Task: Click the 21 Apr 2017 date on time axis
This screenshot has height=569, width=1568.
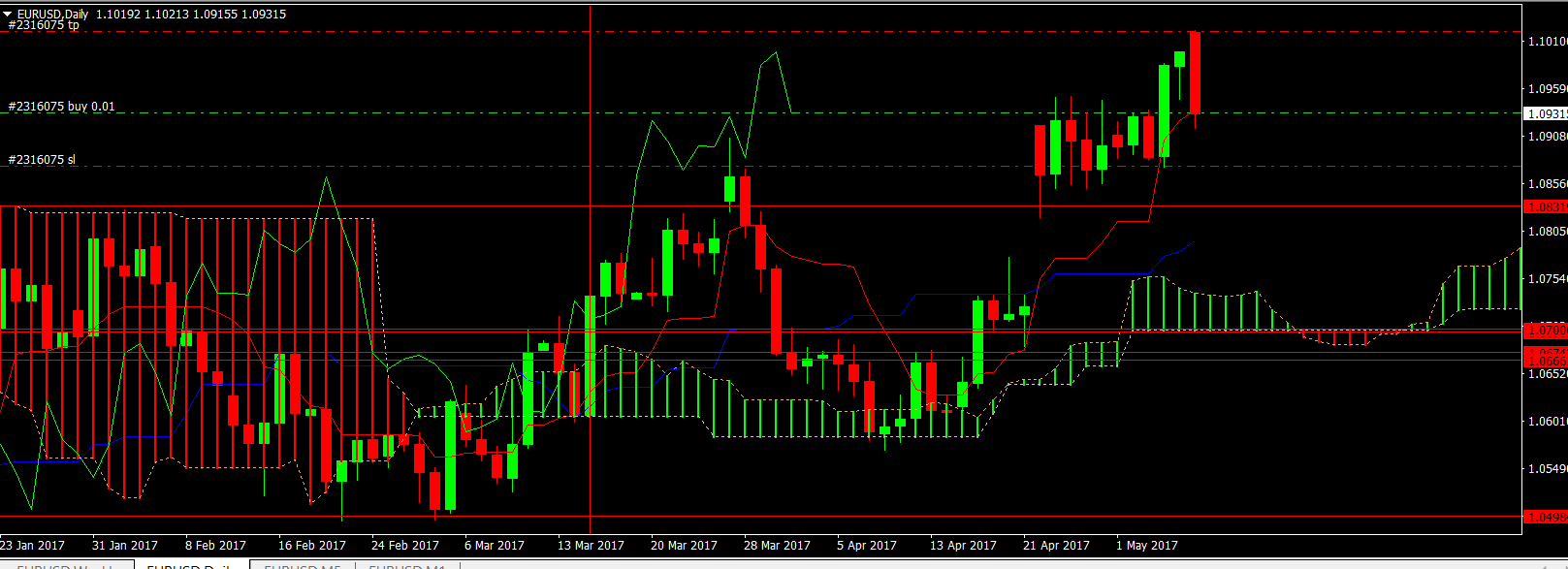Action: tap(1056, 546)
